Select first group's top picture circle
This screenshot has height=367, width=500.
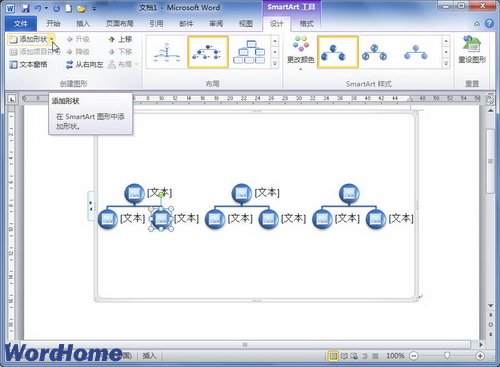[134, 193]
